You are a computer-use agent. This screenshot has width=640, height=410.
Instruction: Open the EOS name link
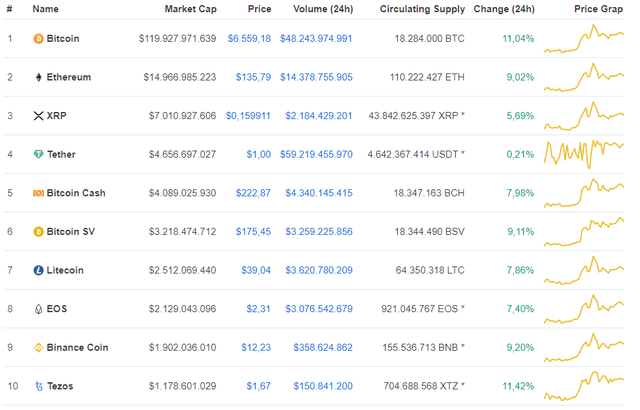tap(57, 309)
